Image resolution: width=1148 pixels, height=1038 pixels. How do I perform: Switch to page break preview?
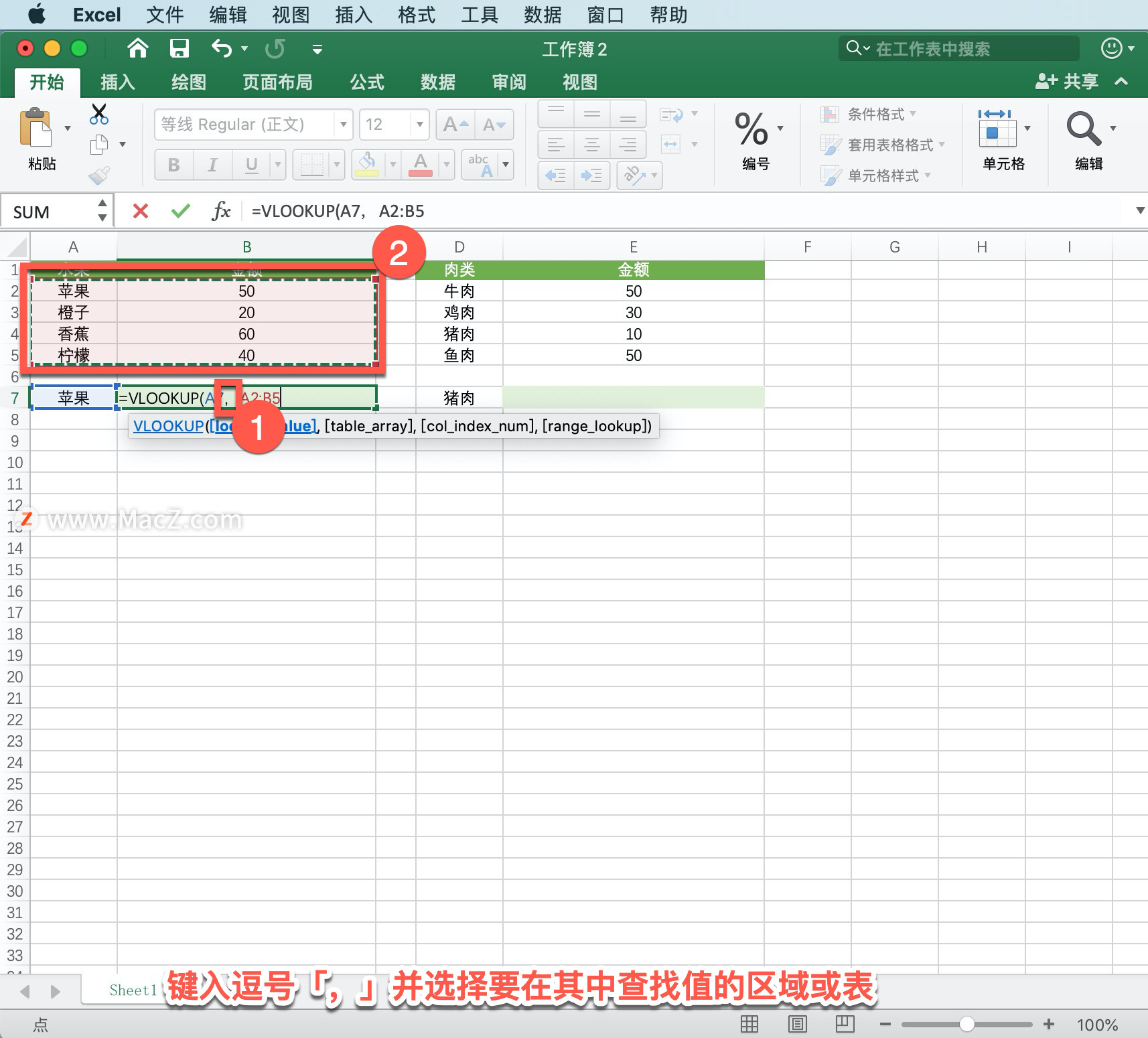[x=845, y=1024]
